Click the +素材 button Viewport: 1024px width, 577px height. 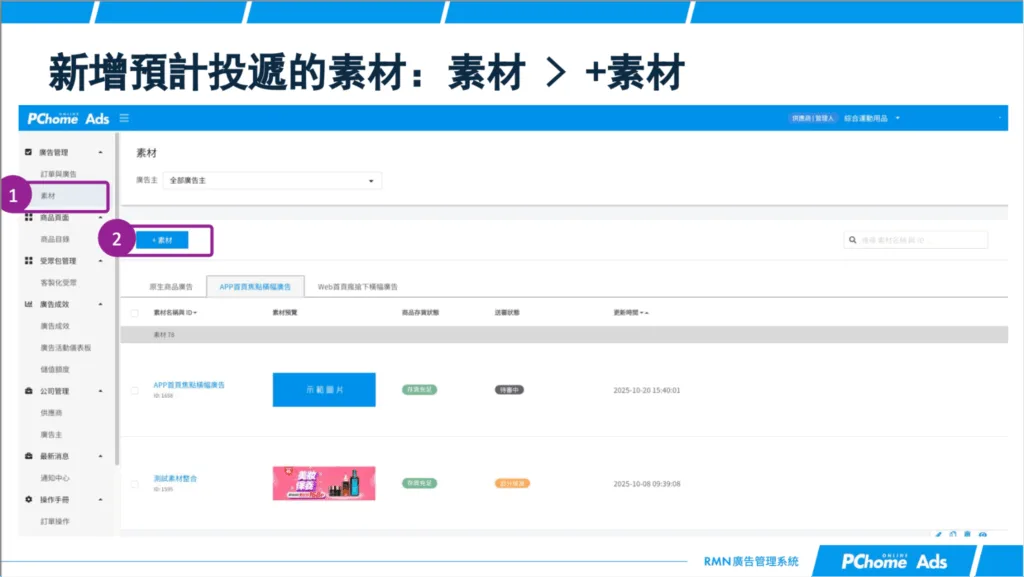coord(163,239)
